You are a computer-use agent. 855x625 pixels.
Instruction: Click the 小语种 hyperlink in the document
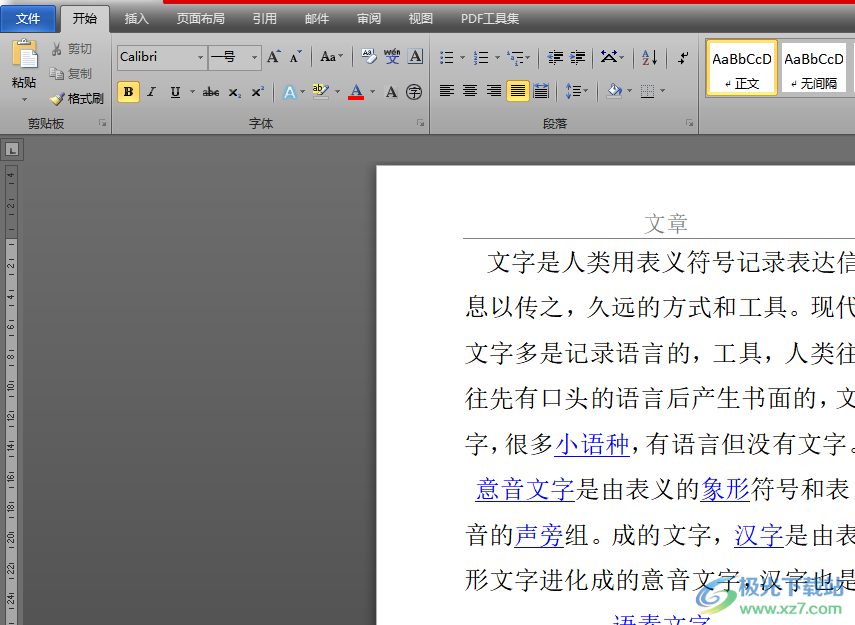[592, 444]
